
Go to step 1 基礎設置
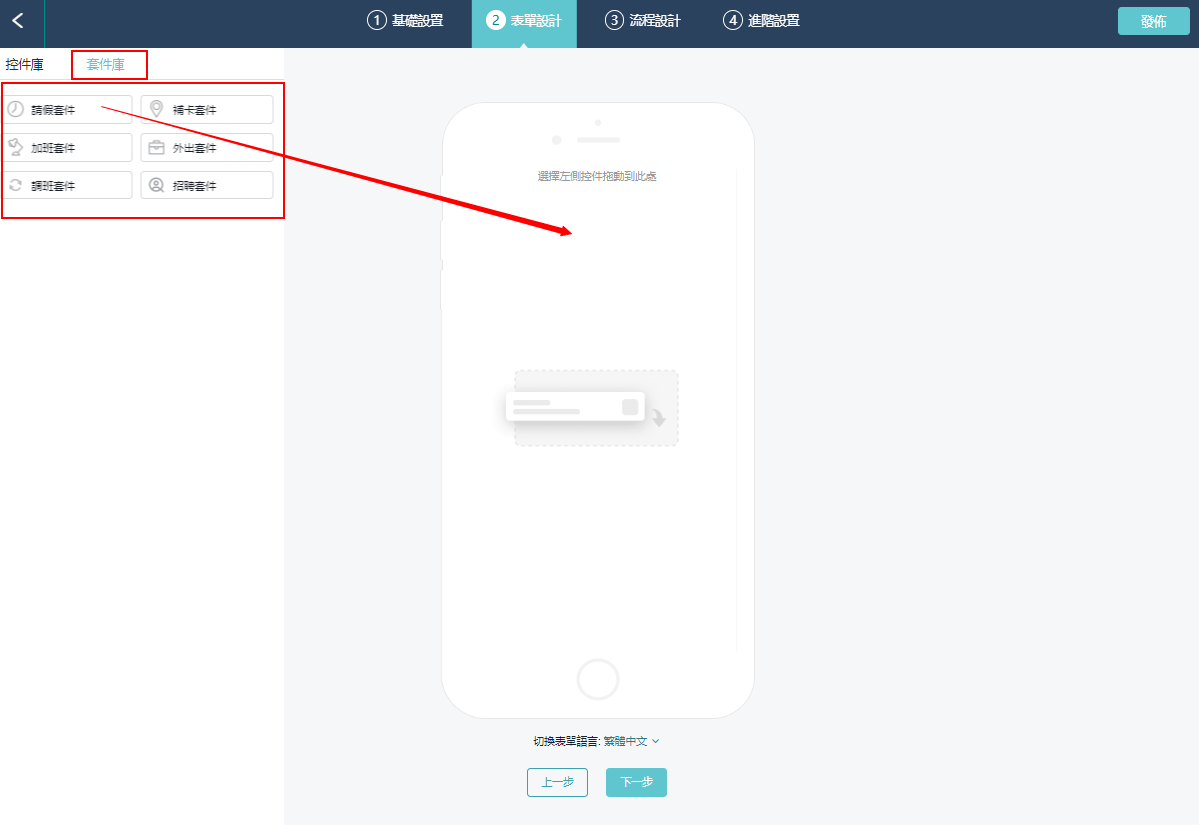(x=406, y=21)
